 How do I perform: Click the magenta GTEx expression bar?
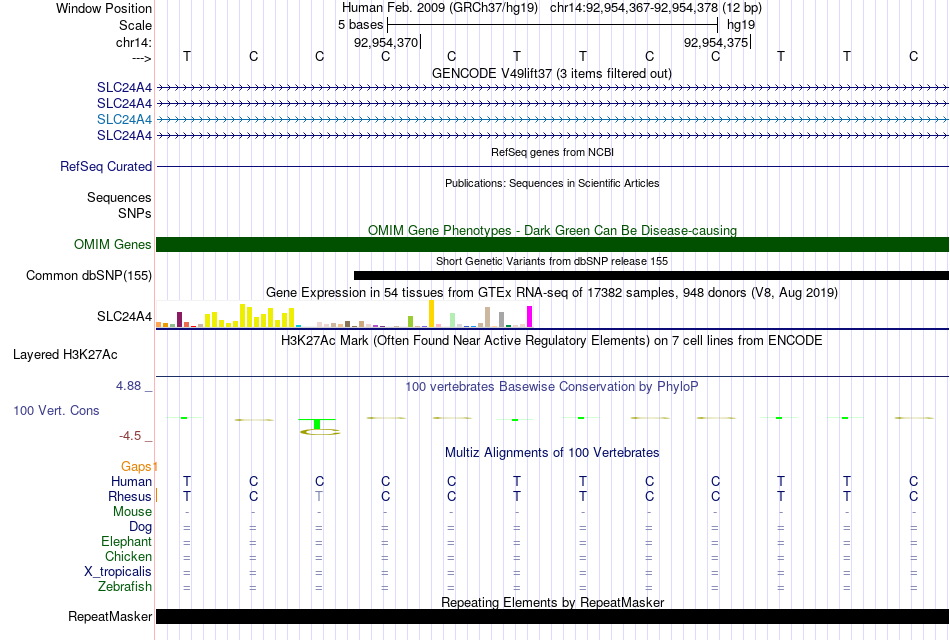pyautogui.click(x=530, y=317)
